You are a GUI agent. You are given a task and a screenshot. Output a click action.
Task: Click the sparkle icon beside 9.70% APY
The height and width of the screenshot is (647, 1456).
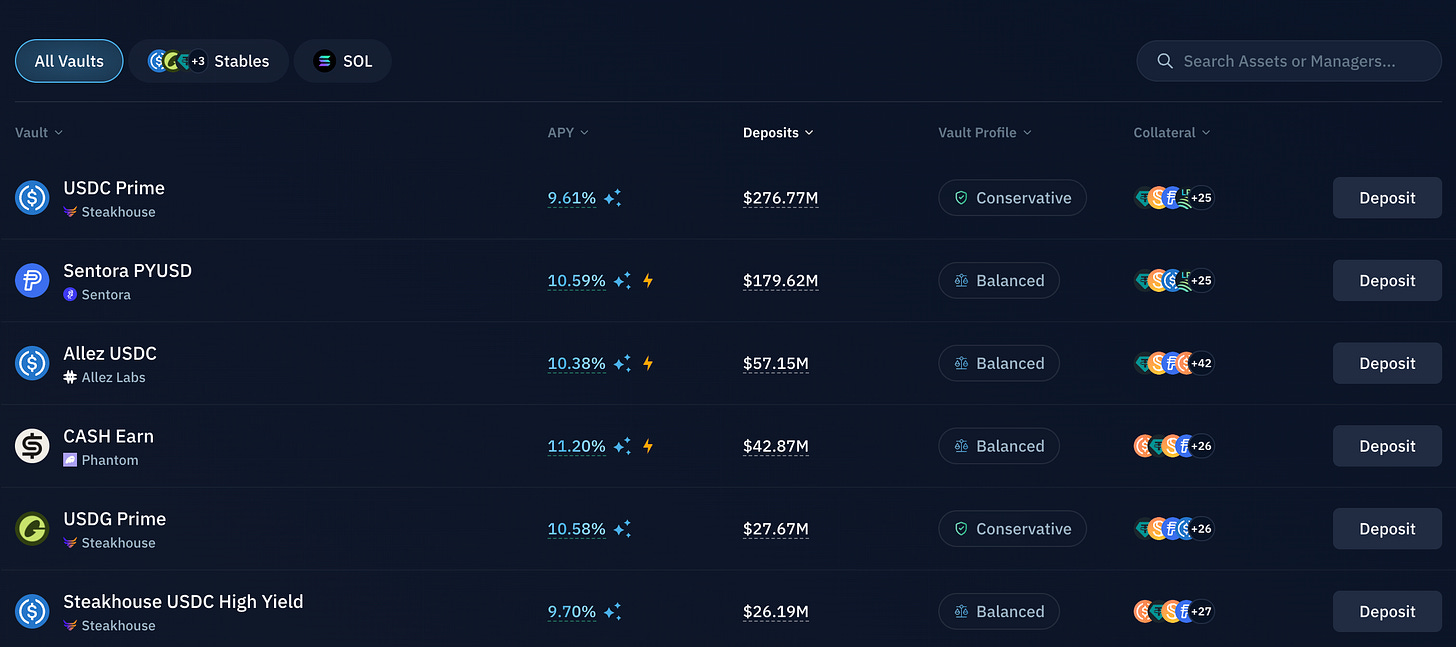[x=612, y=612]
